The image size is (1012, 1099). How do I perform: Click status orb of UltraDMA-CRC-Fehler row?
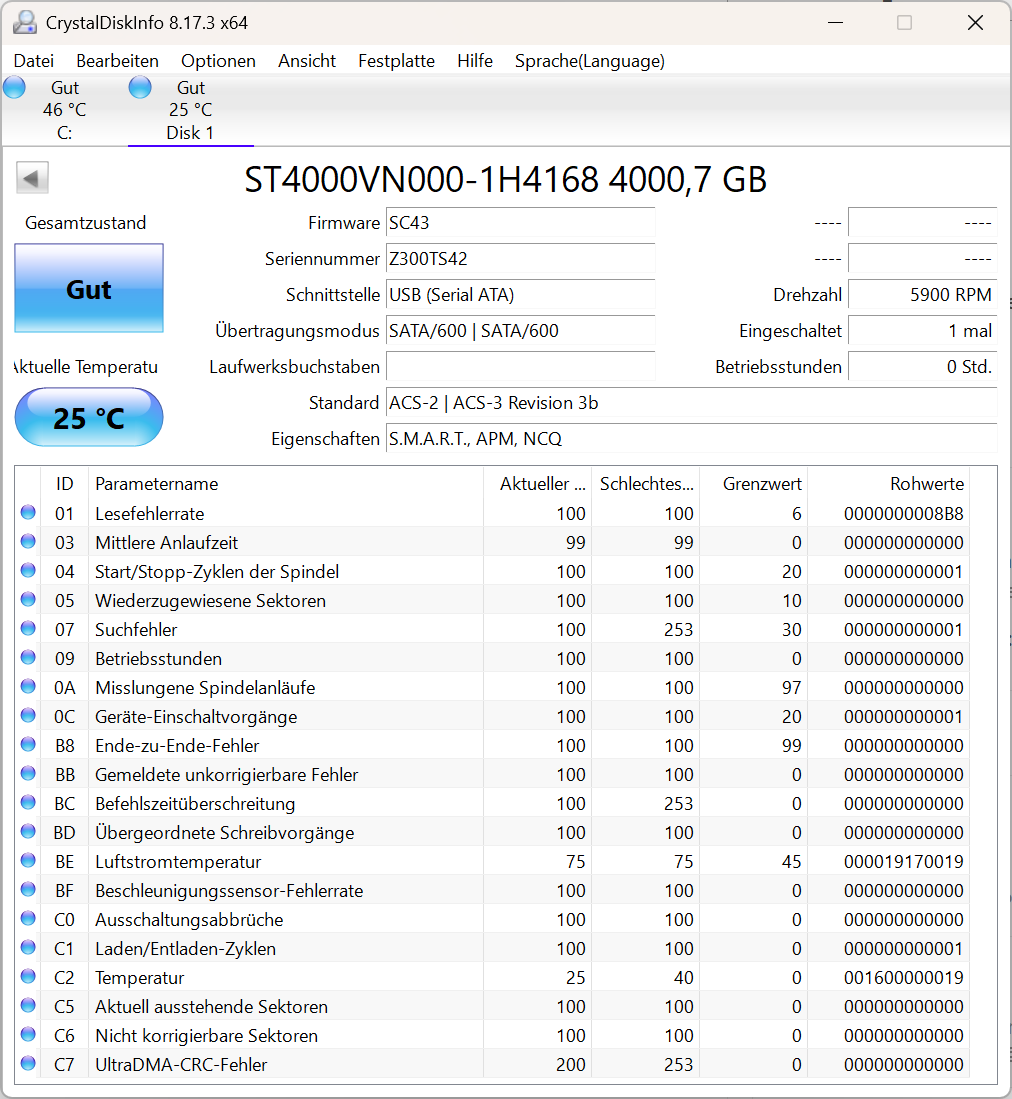(28, 1063)
